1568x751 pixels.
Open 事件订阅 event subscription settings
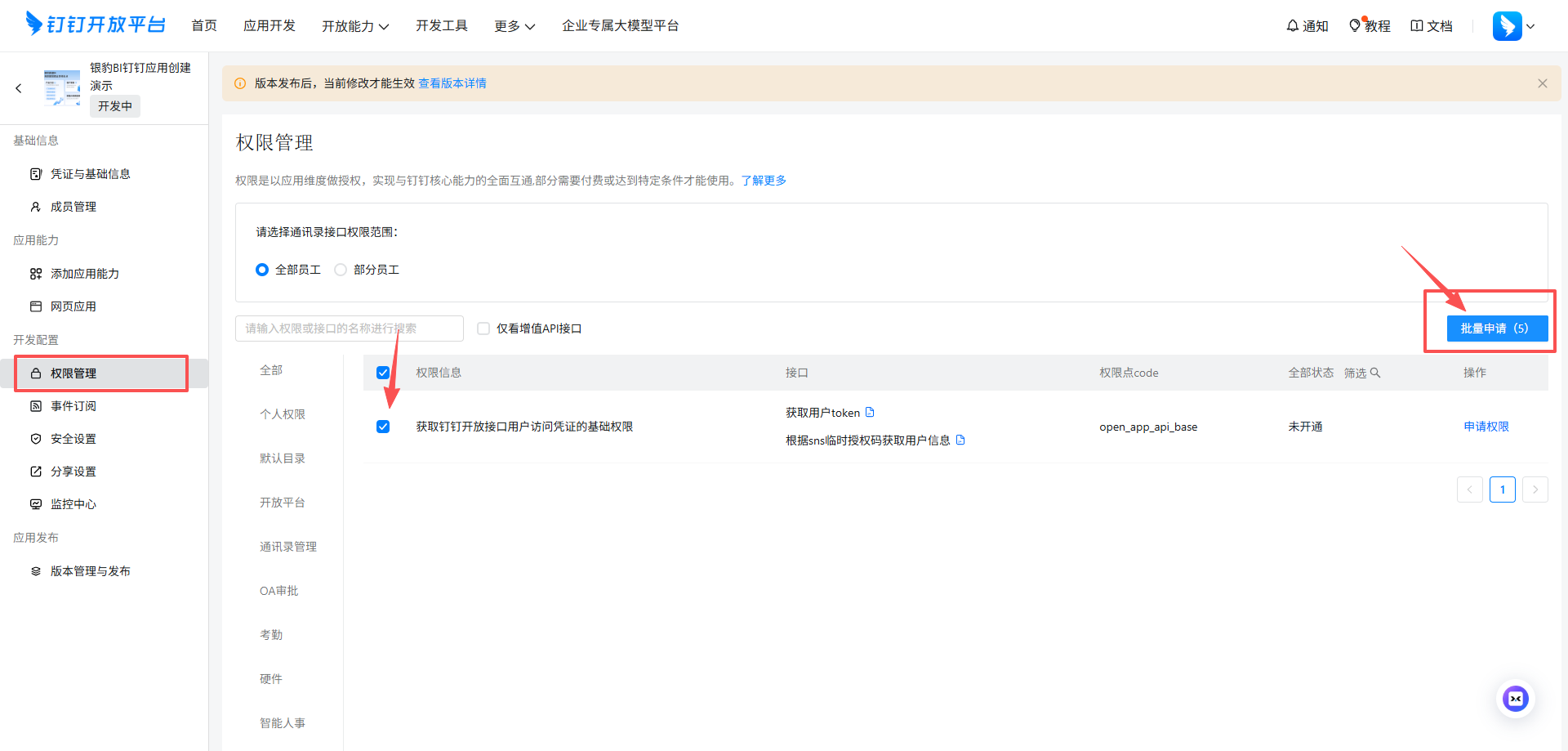72,405
